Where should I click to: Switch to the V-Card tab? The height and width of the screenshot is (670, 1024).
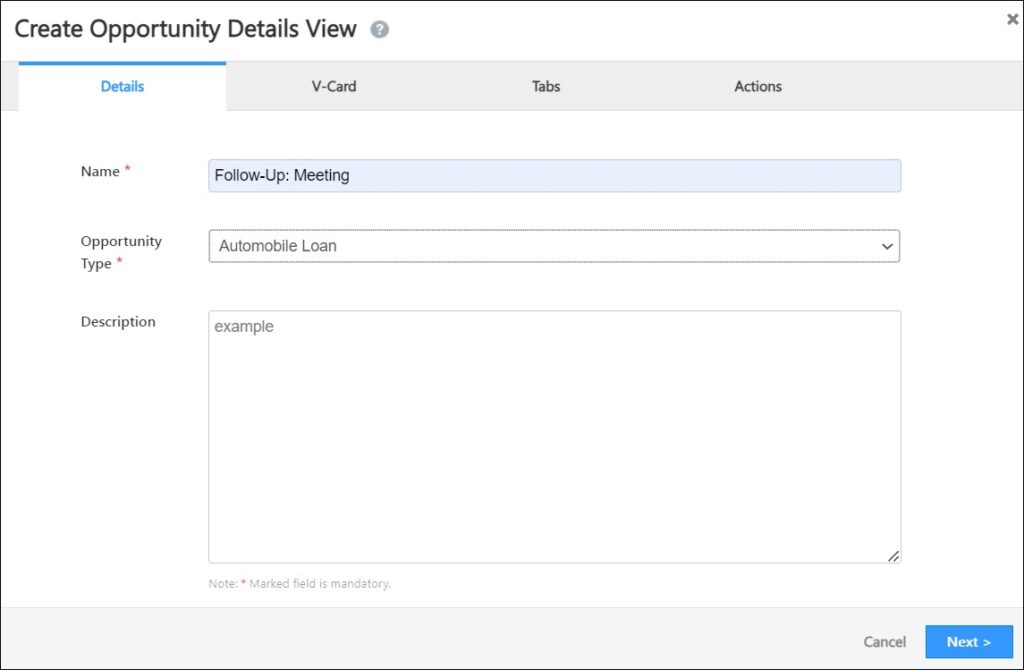point(333,87)
